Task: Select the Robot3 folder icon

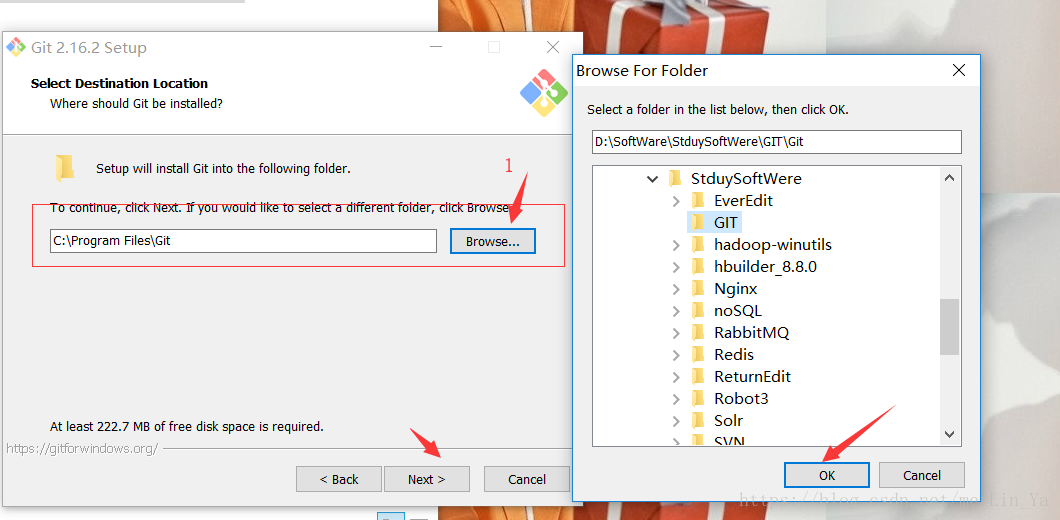Action: [698, 398]
